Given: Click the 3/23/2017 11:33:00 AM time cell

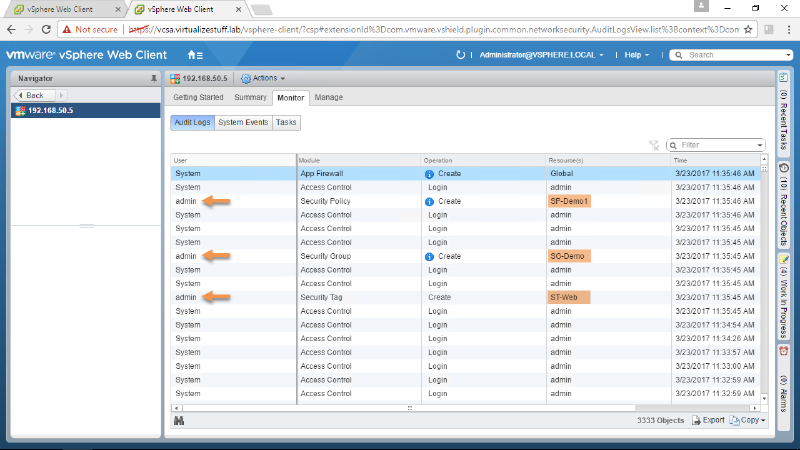Looking at the screenshot, I should 715,366.
